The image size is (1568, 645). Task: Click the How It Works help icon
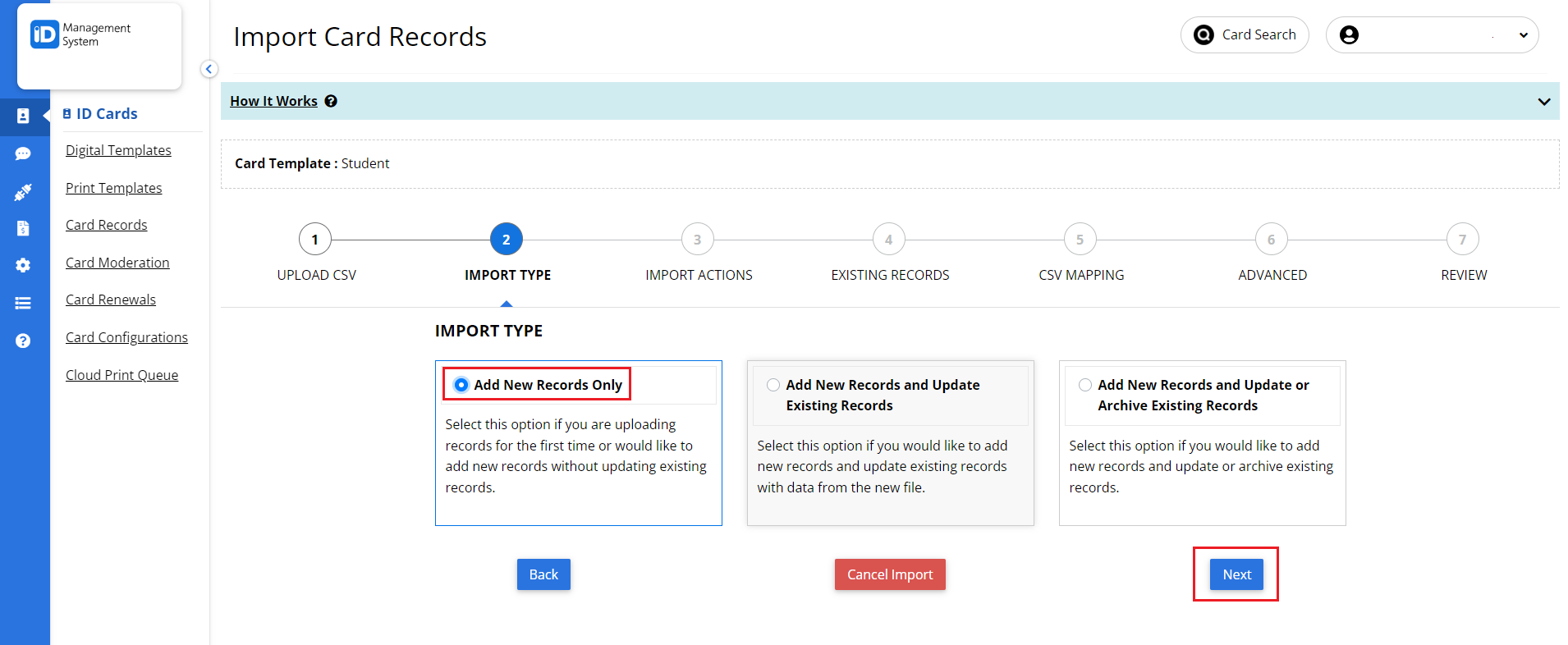tap(331, 101)
